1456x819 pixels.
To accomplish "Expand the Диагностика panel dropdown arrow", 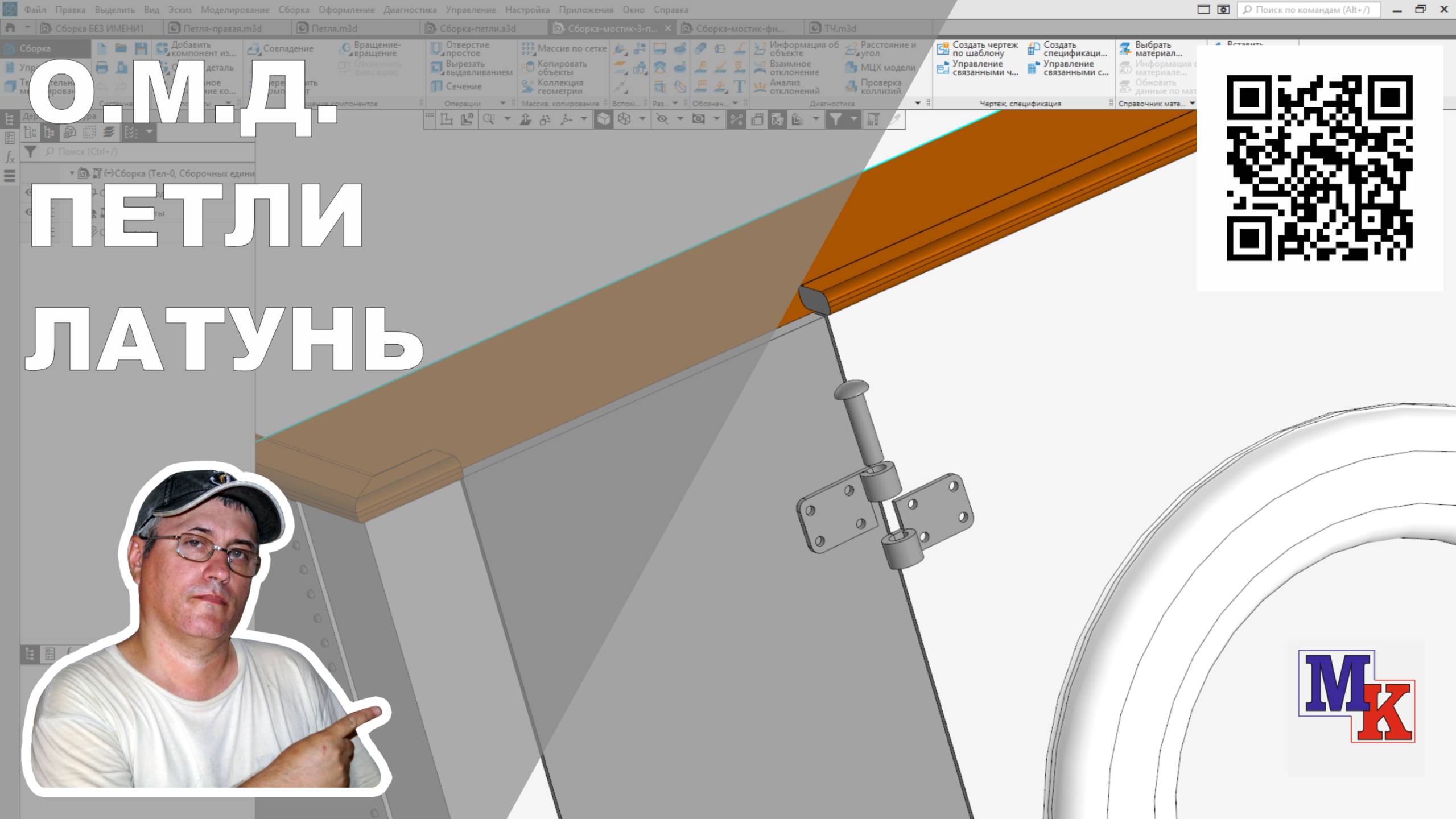I will coord(917,103).
